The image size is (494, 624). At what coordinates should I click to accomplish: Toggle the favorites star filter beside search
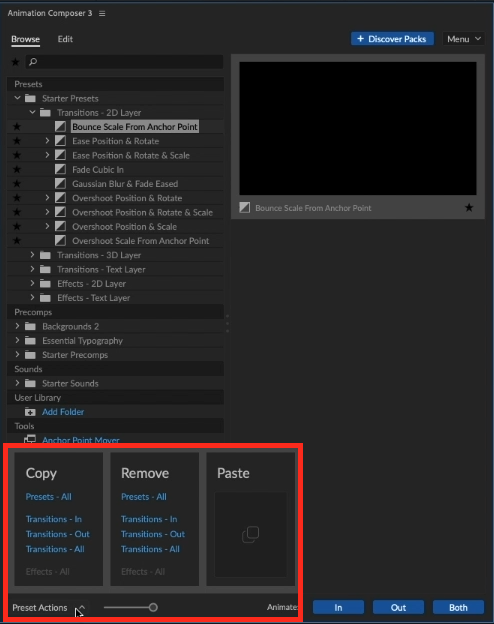(15, 62)
